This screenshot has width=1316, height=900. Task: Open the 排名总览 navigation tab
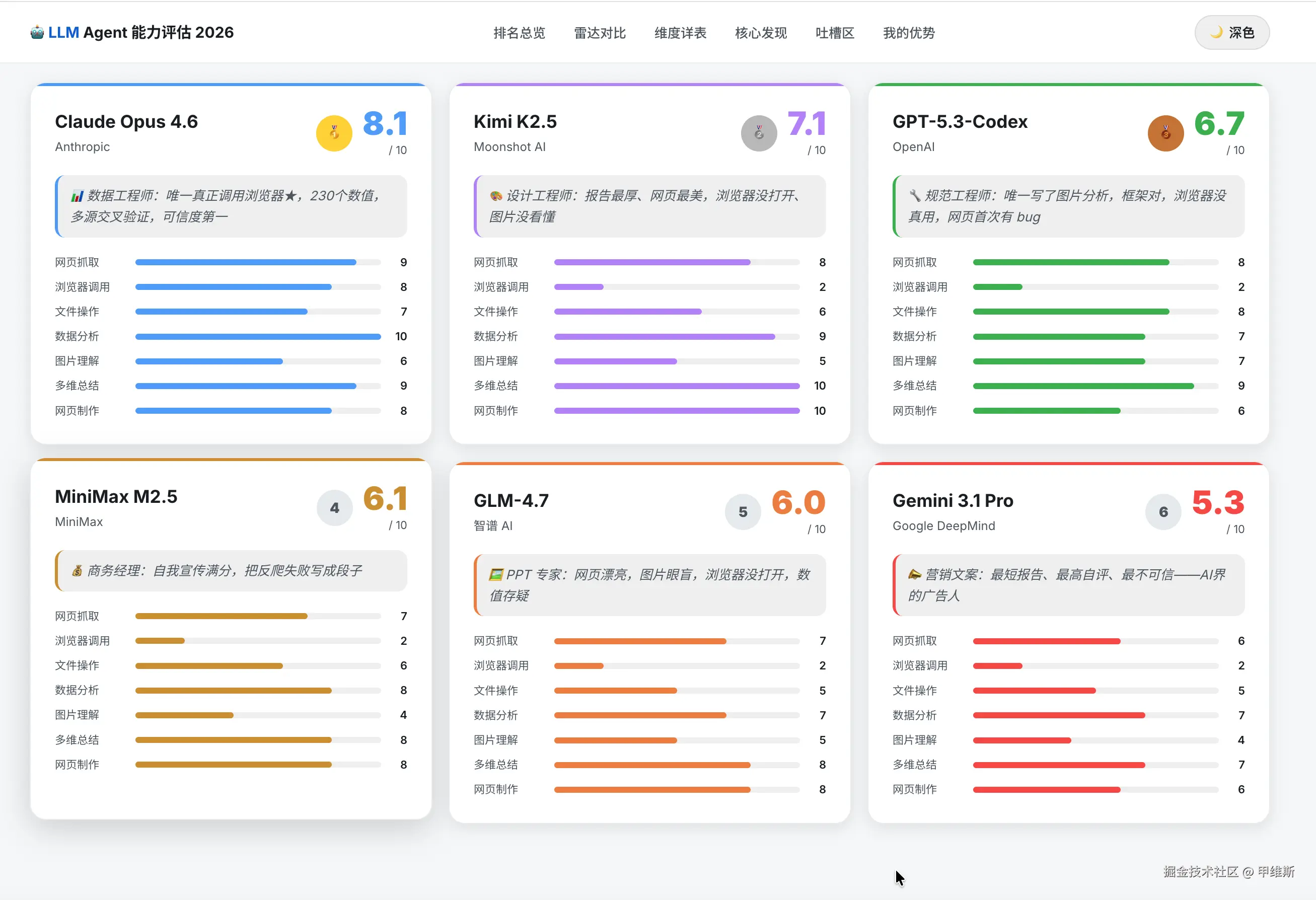pos(519,33)
